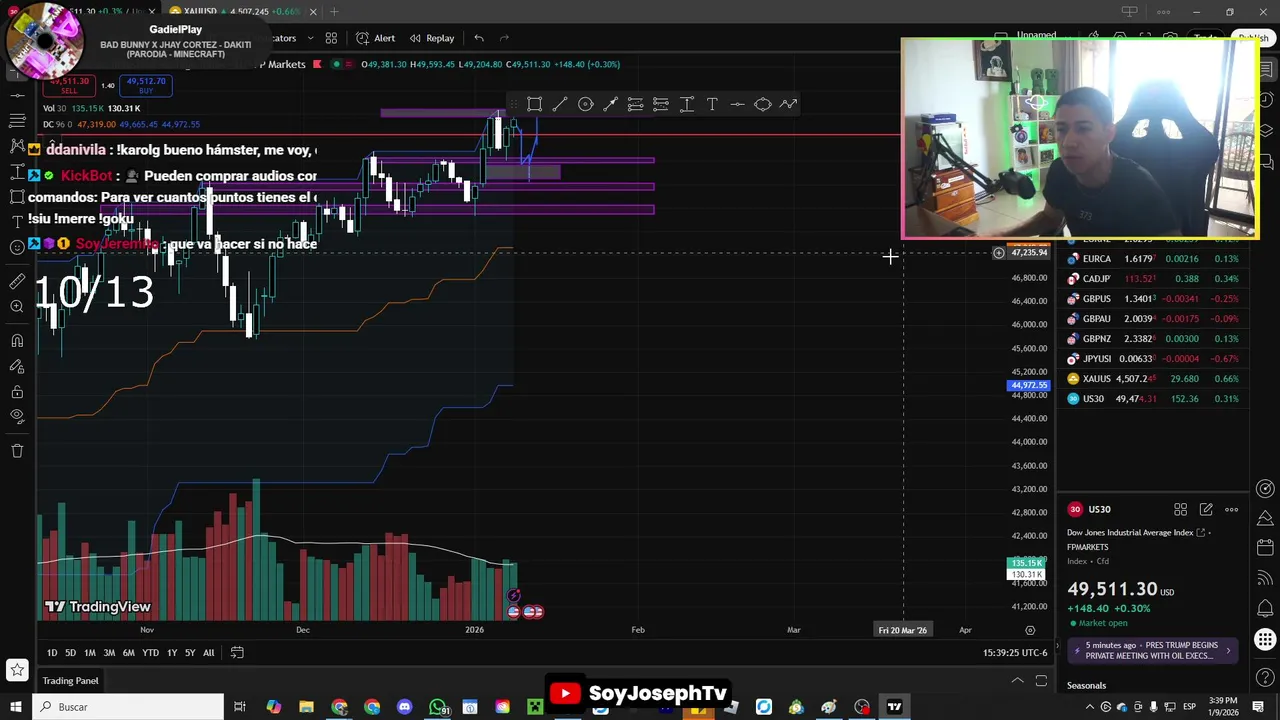Select the All time range

click(x=208, y=653)
